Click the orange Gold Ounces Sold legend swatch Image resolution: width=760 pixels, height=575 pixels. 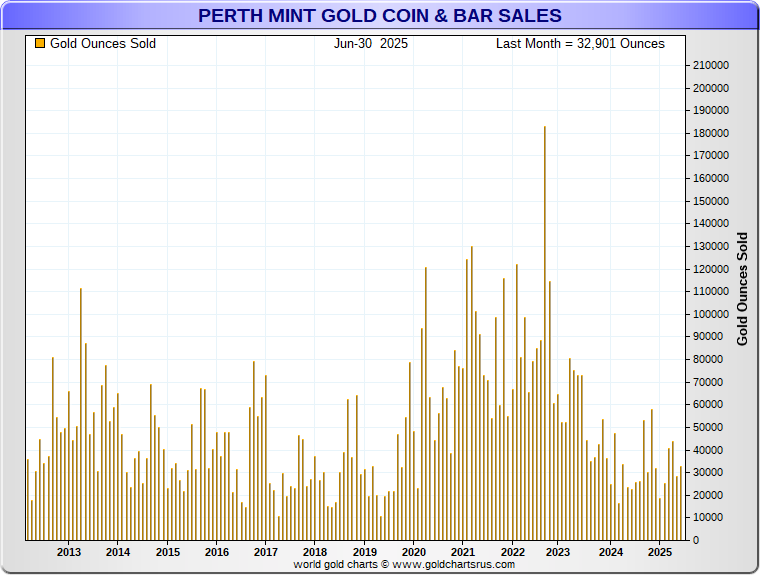(40, 44)
